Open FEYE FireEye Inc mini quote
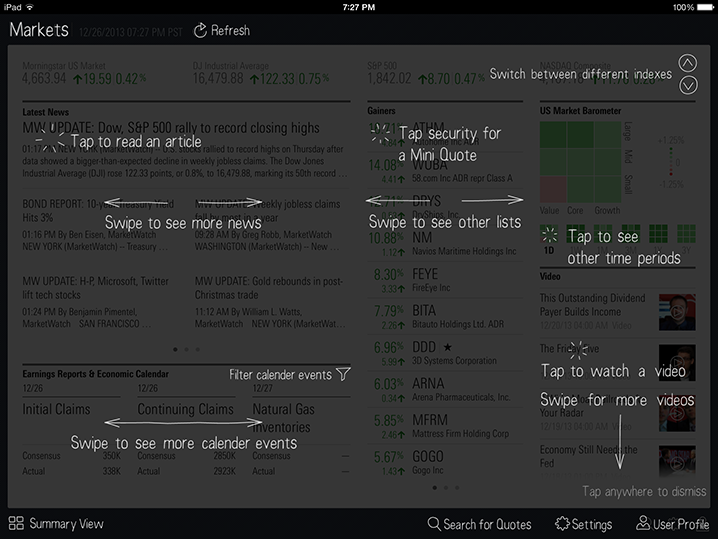The image size is (718, 539). pyautogui.click(x=445, y=280)
